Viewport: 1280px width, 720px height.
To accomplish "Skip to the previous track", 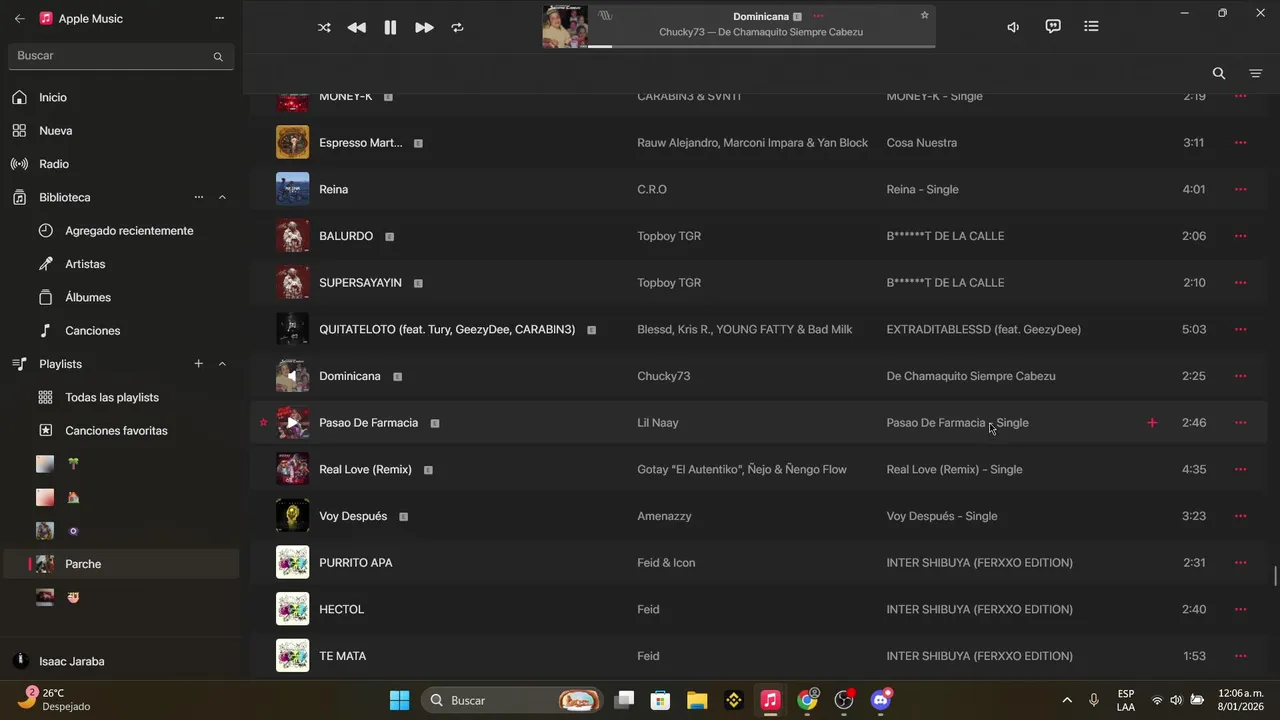I will tap(356, 28).
